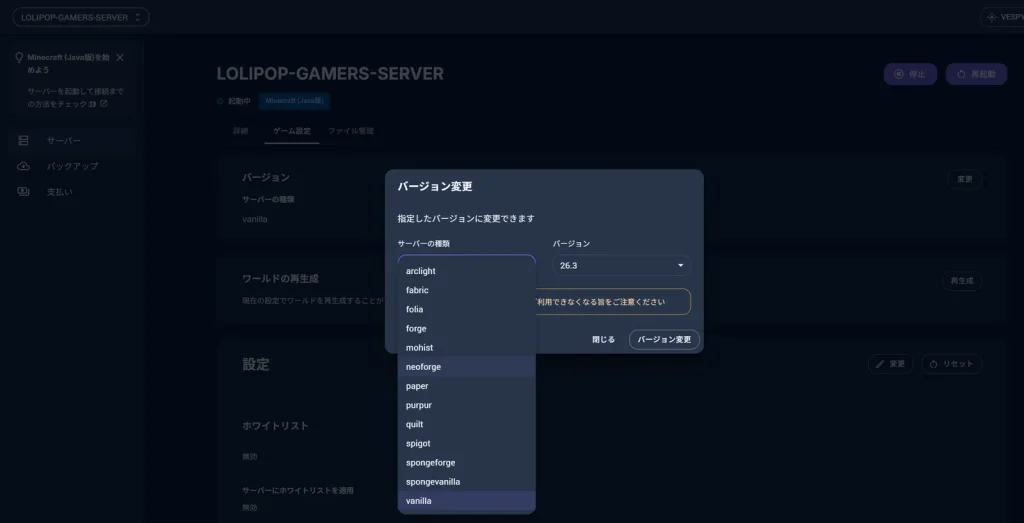
Task: Open サーバー in the sidebar
Action: point(73,140)
